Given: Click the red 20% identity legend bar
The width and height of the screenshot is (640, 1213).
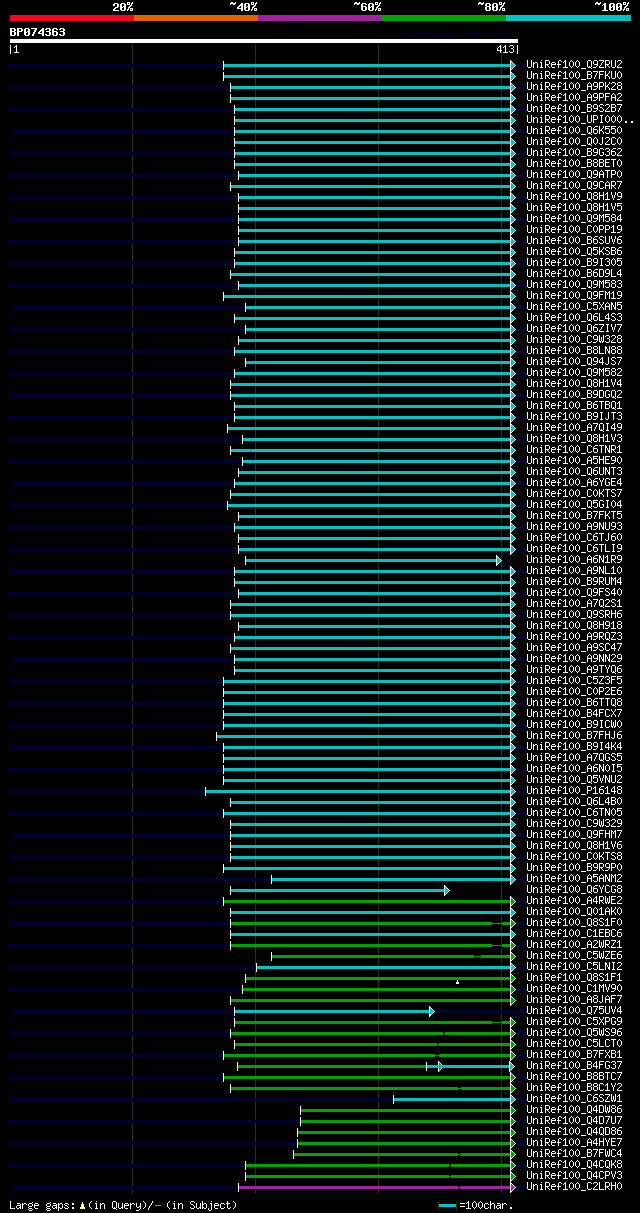Looking at the screenshot, I should tap(71, 17).
